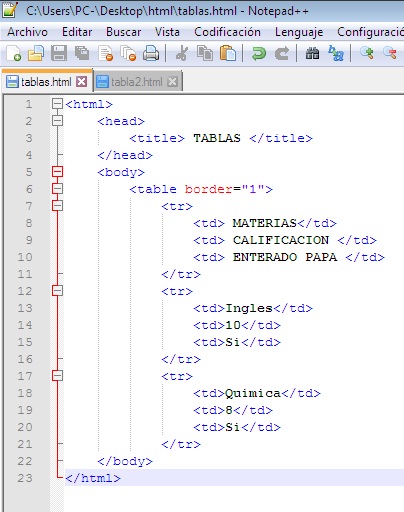This screenshot has height=512, width=404.
Task: Click the Save All files icon
Action: pos(82,53)
